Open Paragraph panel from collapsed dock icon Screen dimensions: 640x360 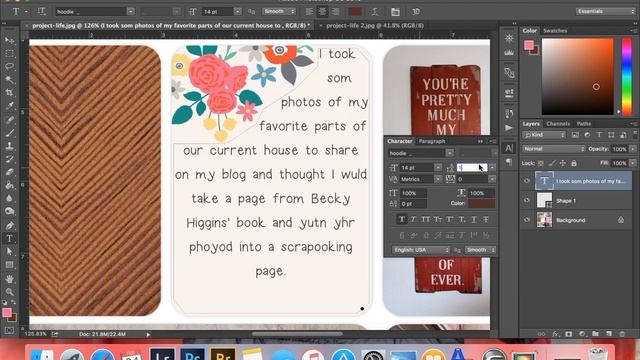point(509,162)
